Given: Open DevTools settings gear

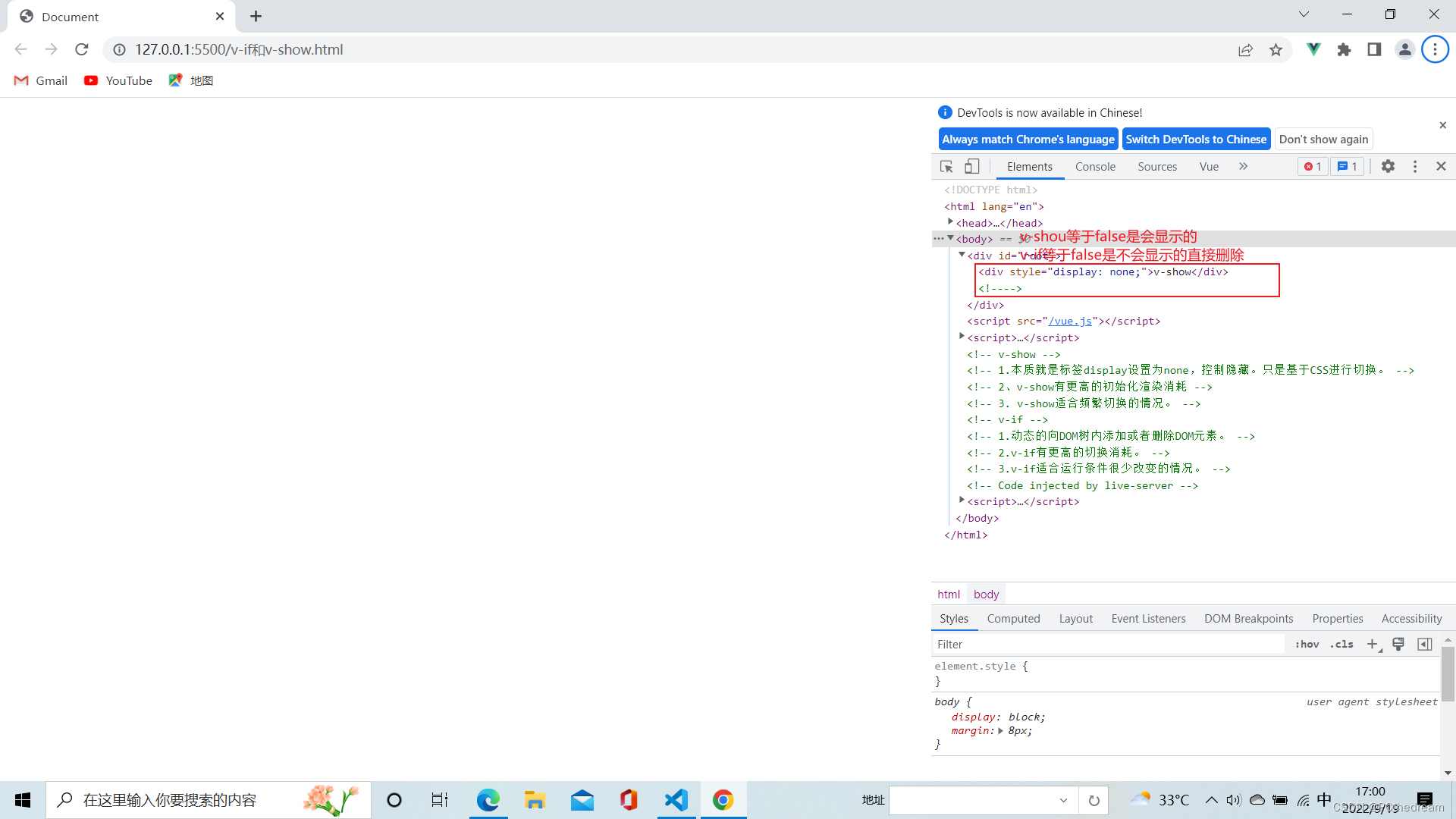Looking at the screenshot, I should pyautogui.click(x=1388, y=166).
